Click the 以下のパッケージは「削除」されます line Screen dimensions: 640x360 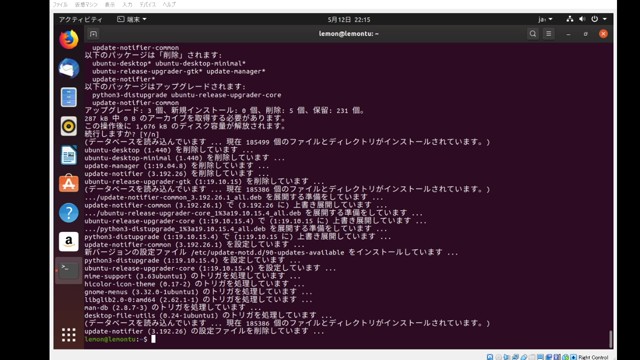point(153,55)
